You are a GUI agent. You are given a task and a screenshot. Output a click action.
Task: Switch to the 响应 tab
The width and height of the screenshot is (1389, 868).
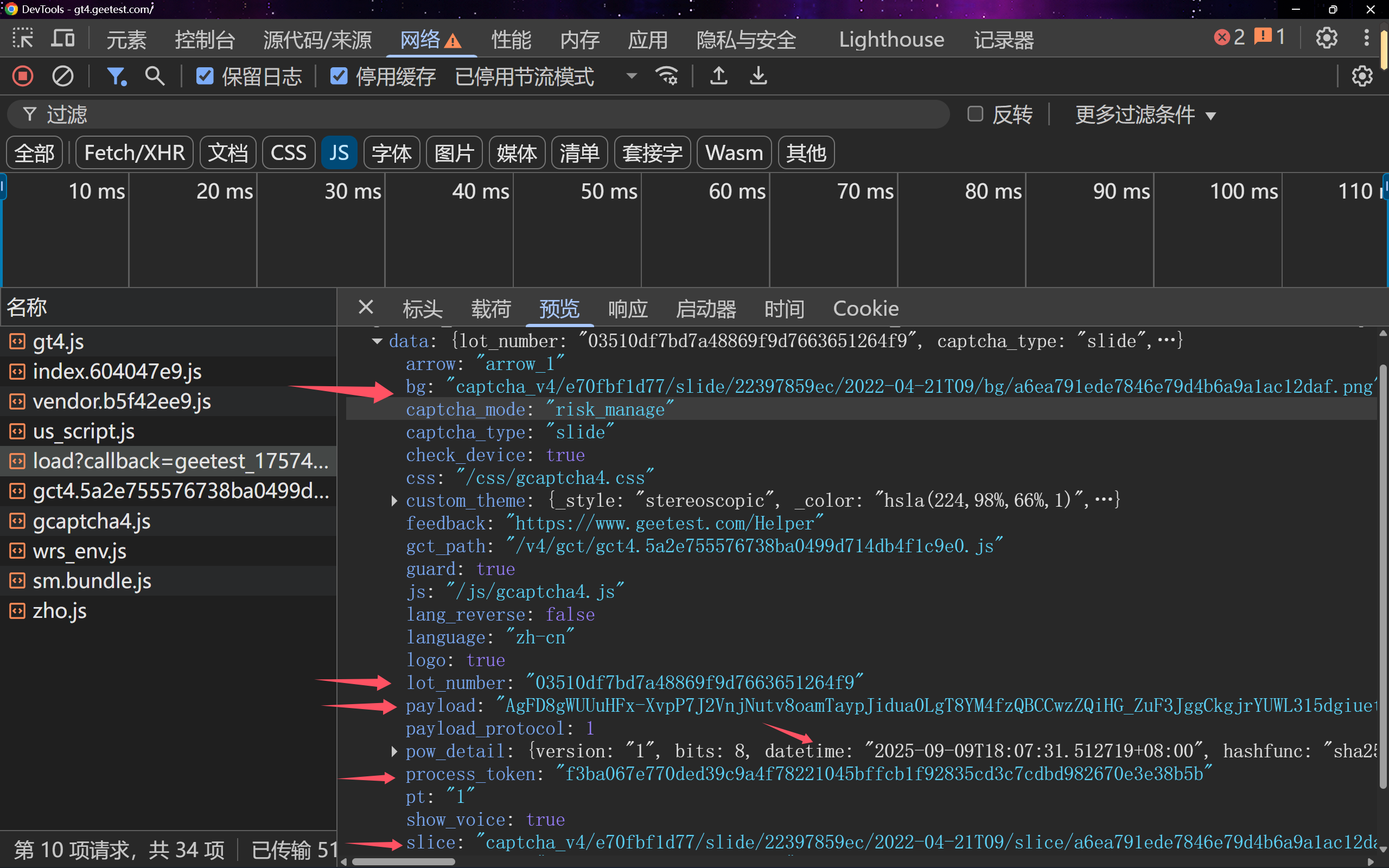(627, 308)
